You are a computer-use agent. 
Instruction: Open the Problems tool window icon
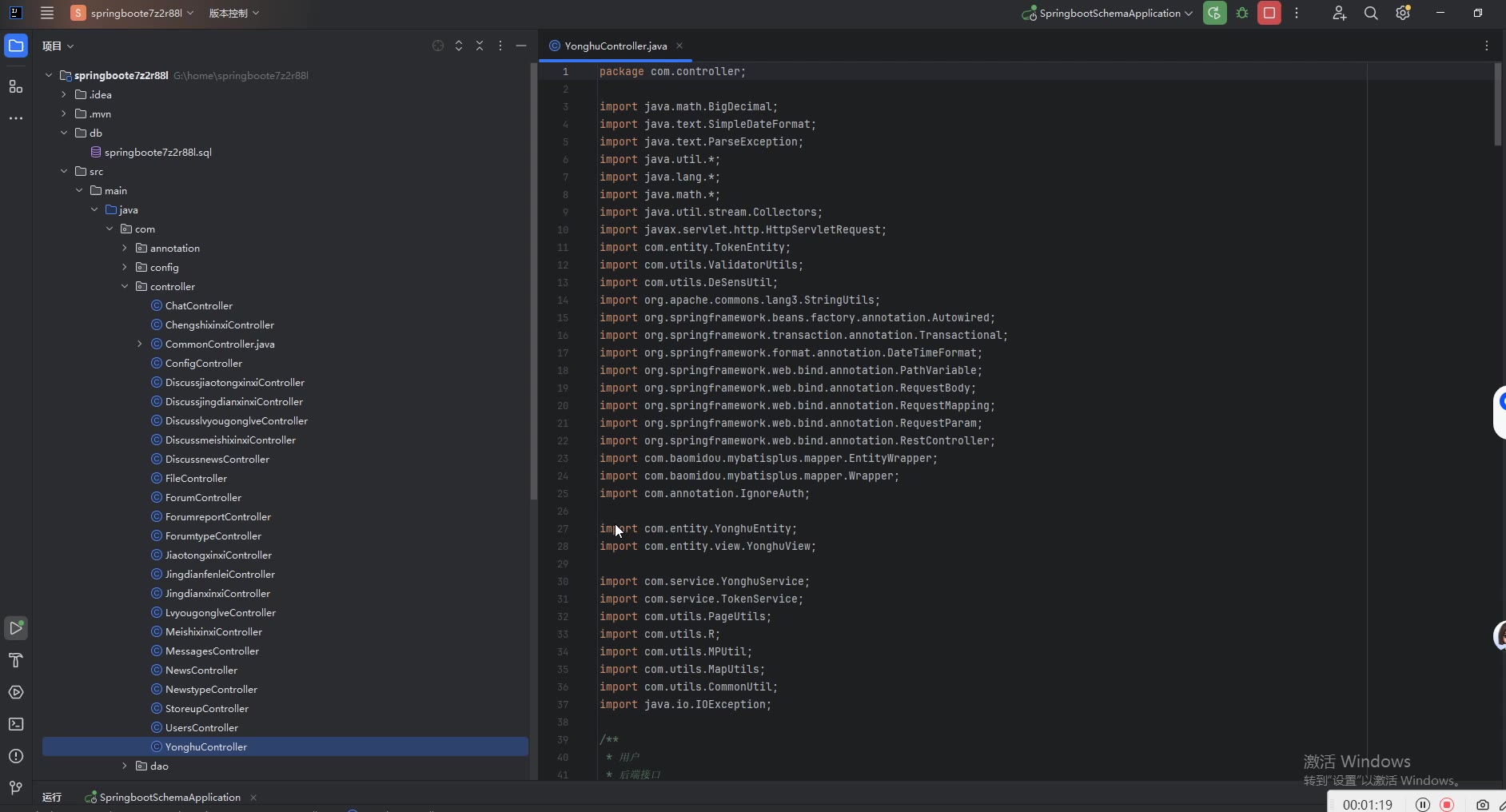point(16,756)
